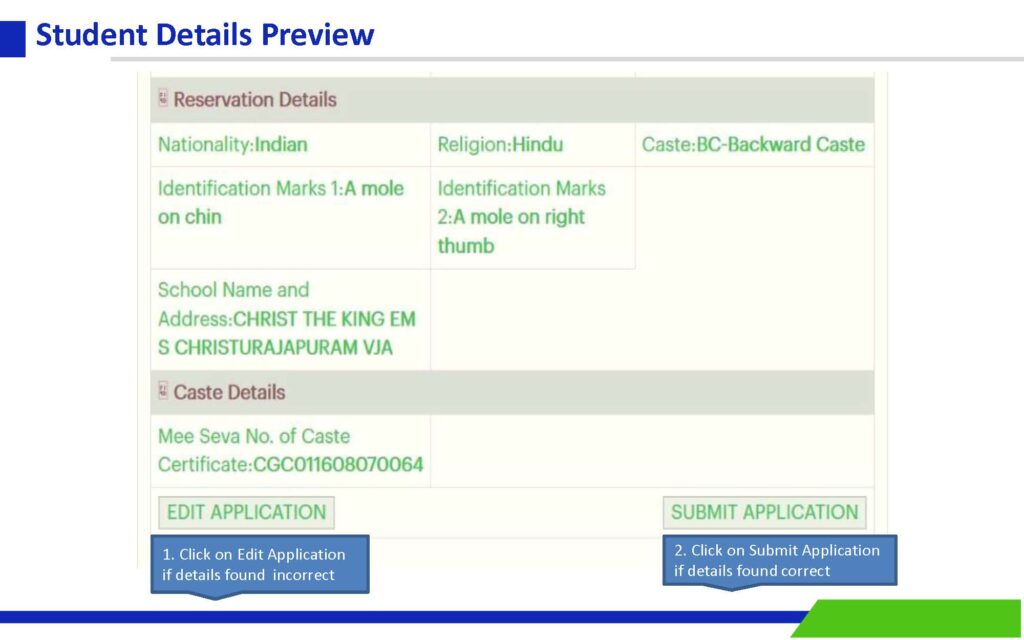Click the dark blue footer bar
Viewport: 1024px width, 640px height.
[400, 617]
